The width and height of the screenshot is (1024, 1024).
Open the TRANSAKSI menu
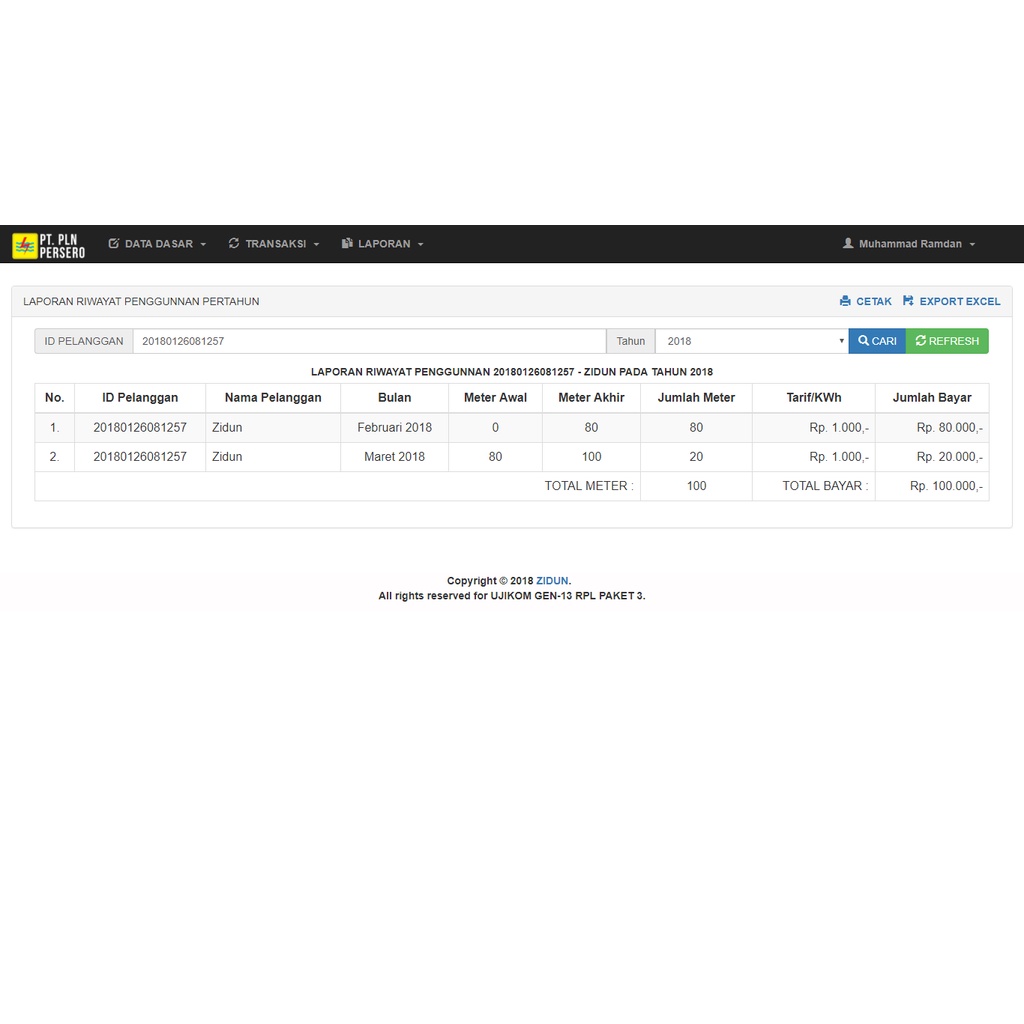[274, 244]
